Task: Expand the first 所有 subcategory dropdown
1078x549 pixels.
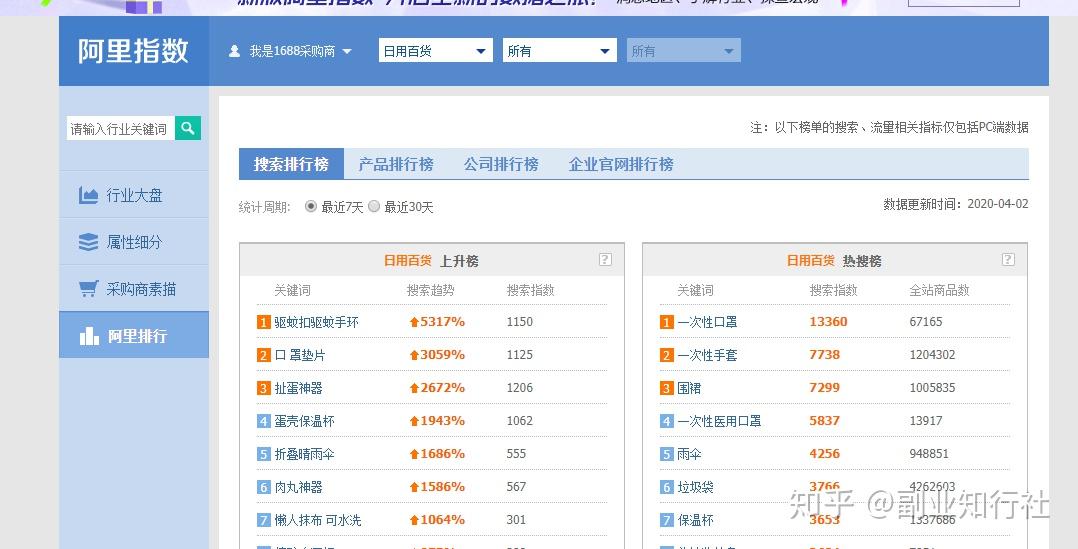Action: [x=560, y=51]
